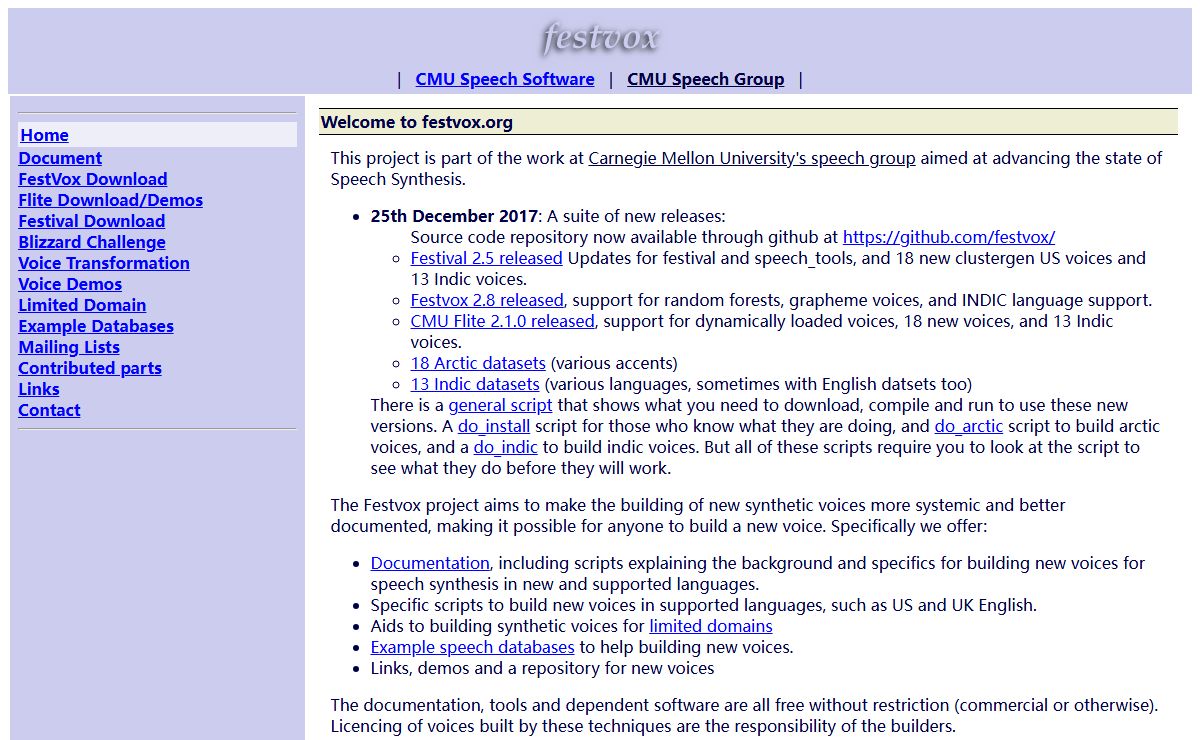Click the 'Welcome to festvox.org' heading
Viewport: 1200px width, 740px height.
coord(417,122)
